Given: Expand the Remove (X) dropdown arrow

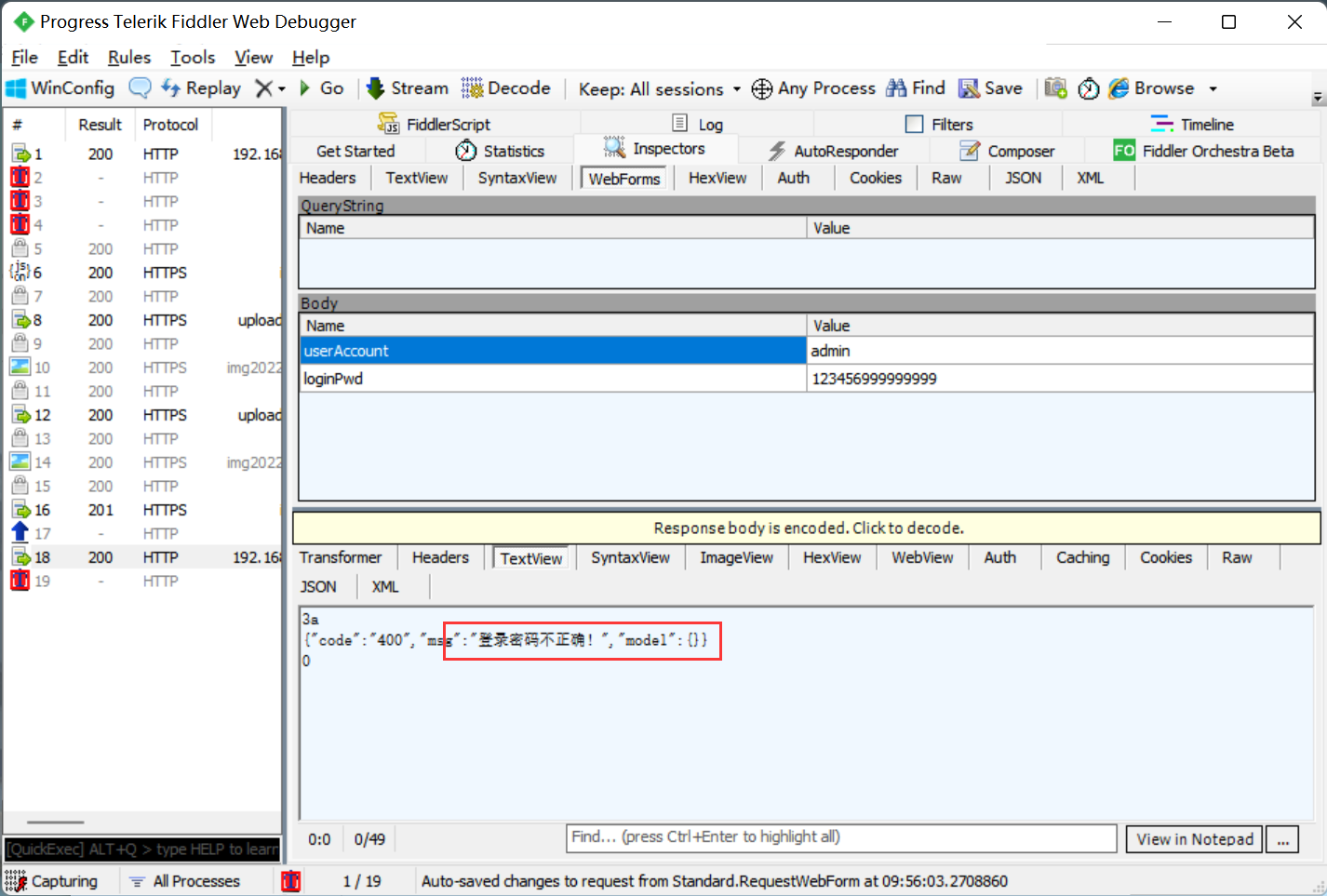Looking at the screenshot, I should pos(282,89).
